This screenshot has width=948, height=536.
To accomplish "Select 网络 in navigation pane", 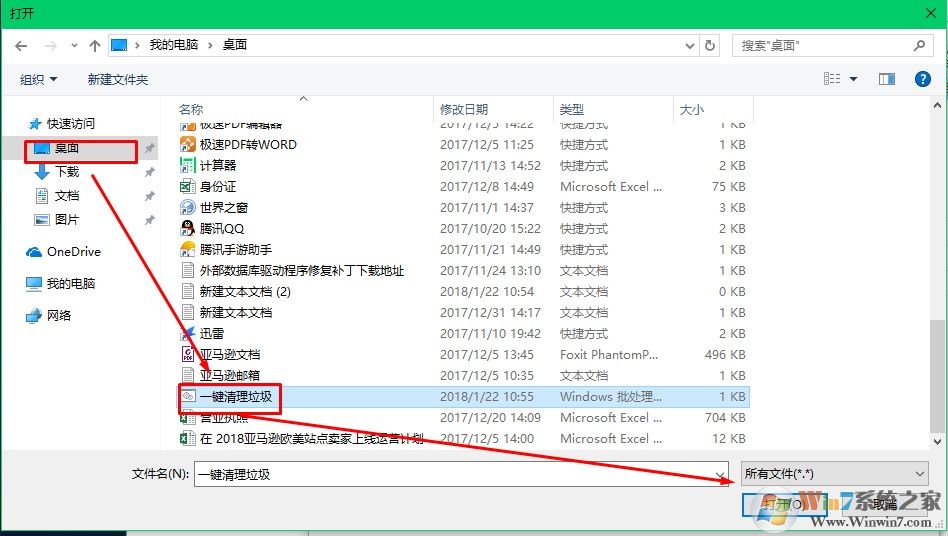I will (59, 315).
